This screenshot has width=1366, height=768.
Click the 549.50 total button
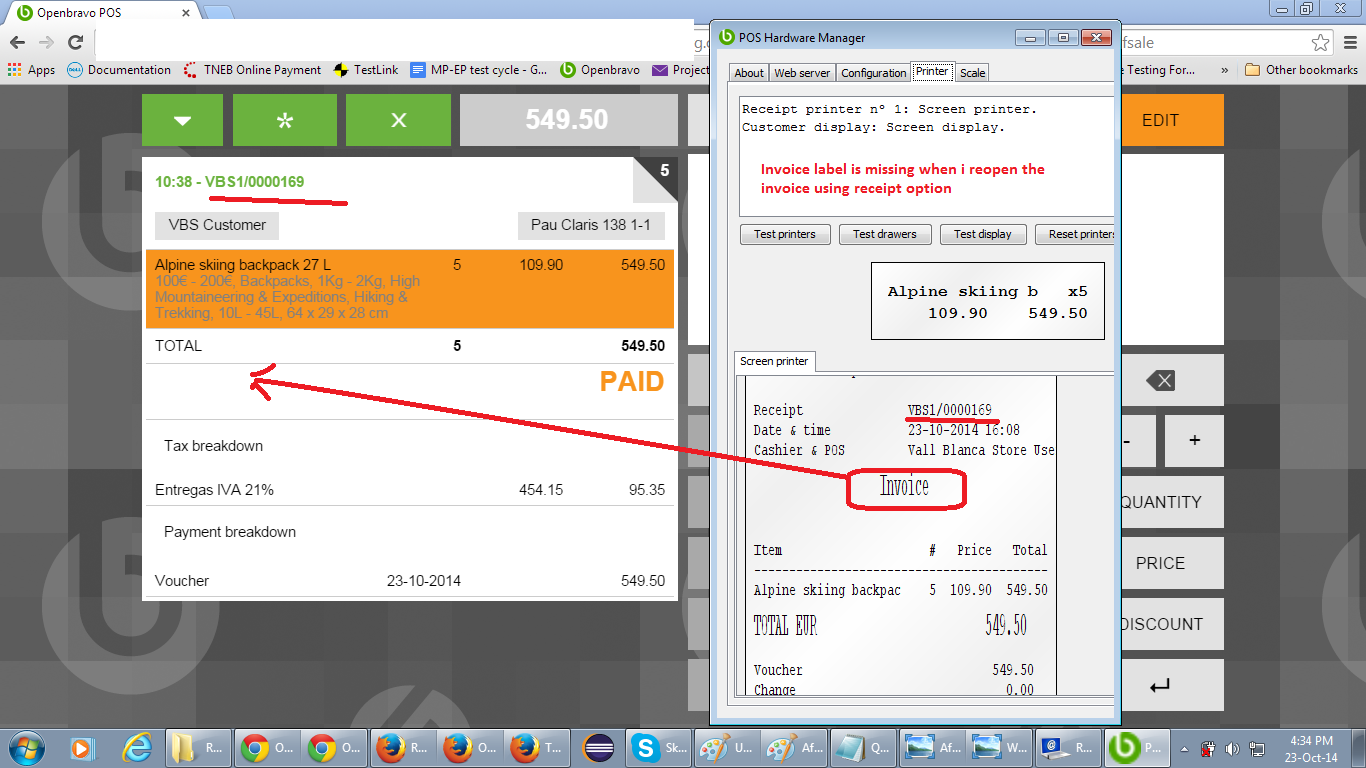(x=567, y=120)
